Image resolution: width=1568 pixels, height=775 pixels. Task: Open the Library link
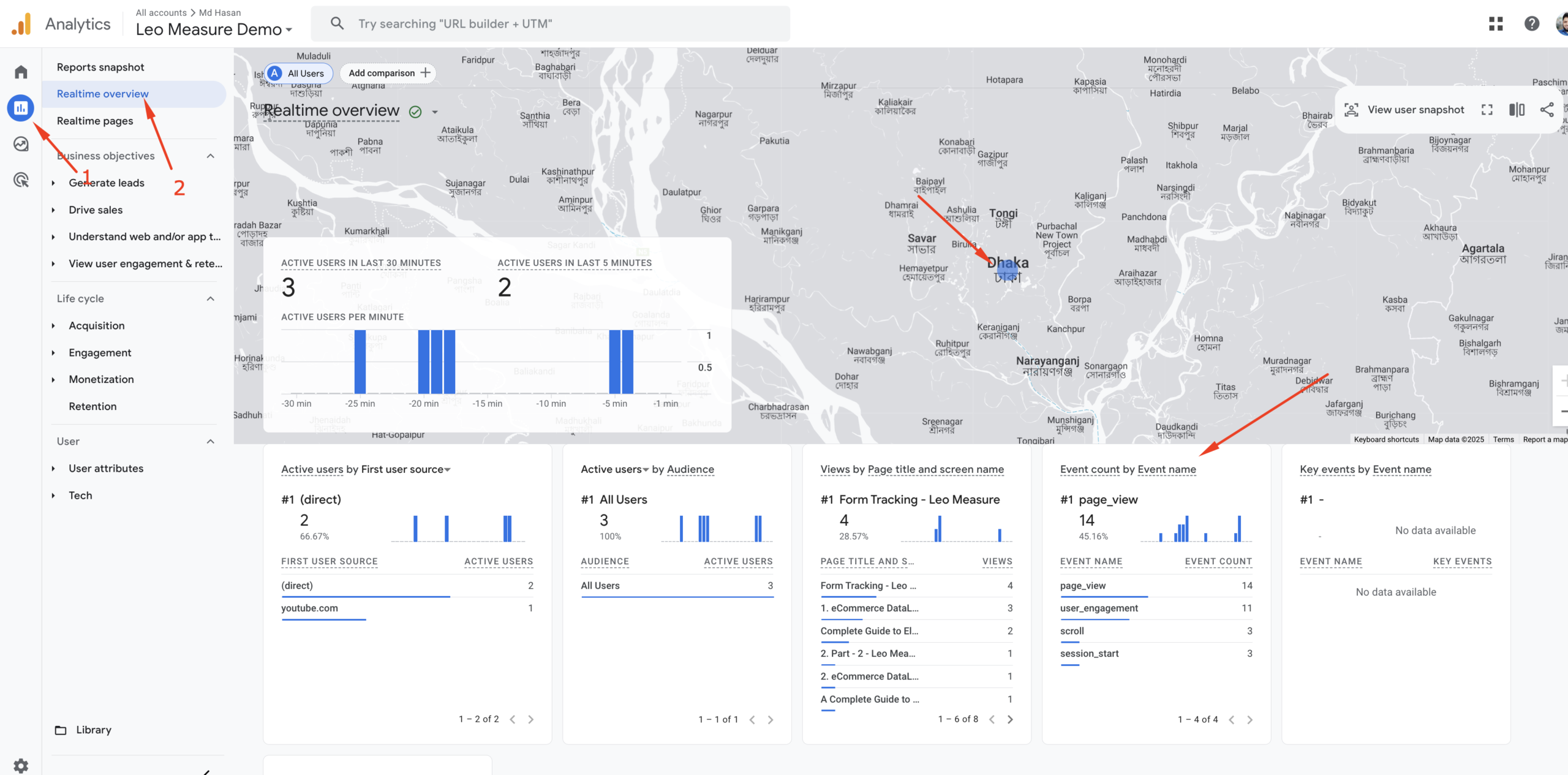[94, 730]
